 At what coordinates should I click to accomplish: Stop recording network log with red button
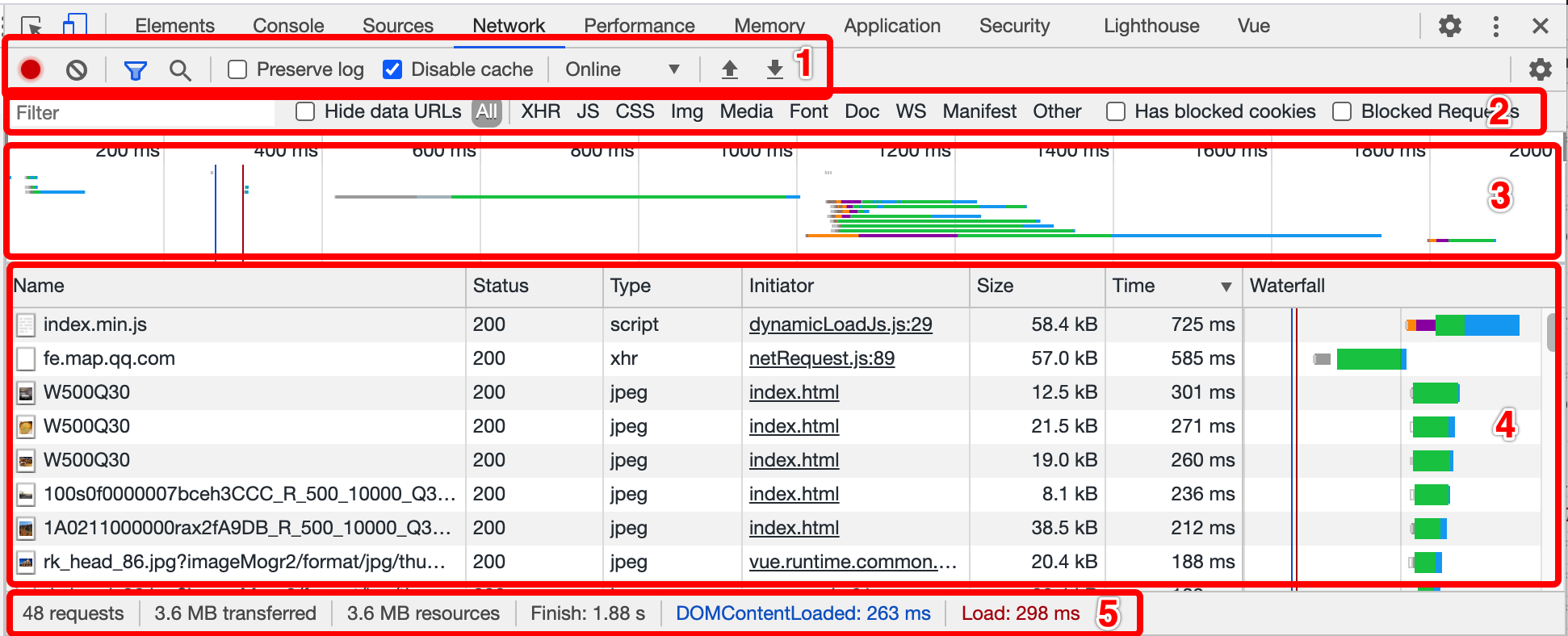click(31, 70)
